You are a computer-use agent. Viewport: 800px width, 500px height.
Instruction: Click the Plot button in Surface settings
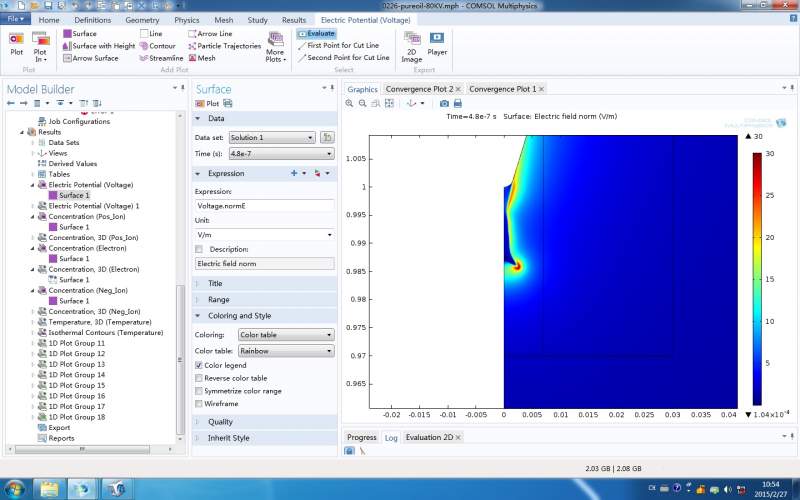pos(208,103)
